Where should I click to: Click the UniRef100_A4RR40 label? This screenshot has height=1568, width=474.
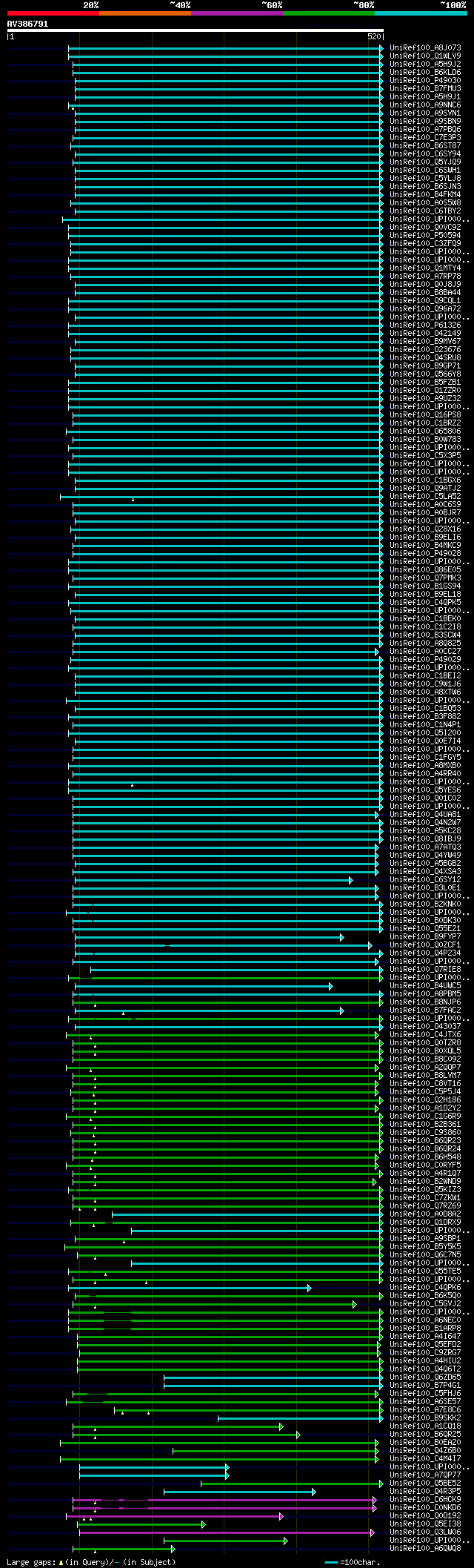pyautogui.click(x=425, y=773)
